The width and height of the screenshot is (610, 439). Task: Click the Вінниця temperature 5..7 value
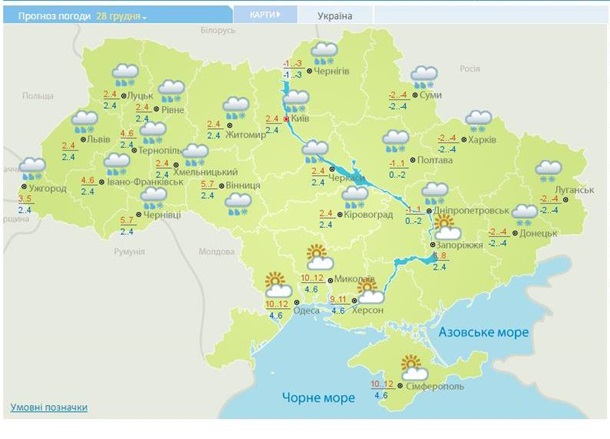(x=209, y=185)
